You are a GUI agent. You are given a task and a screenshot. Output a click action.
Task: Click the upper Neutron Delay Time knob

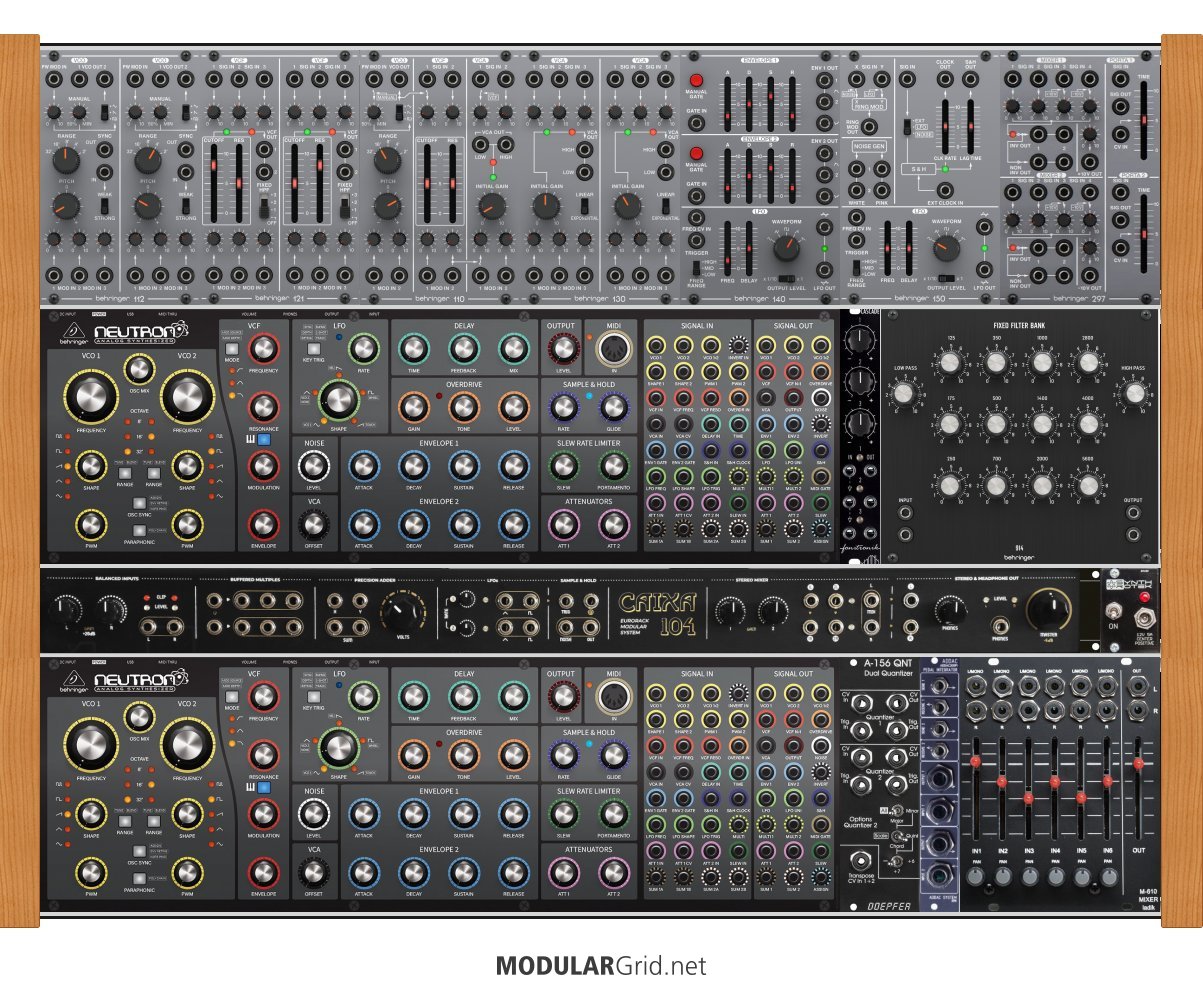(x=412, y=349)
